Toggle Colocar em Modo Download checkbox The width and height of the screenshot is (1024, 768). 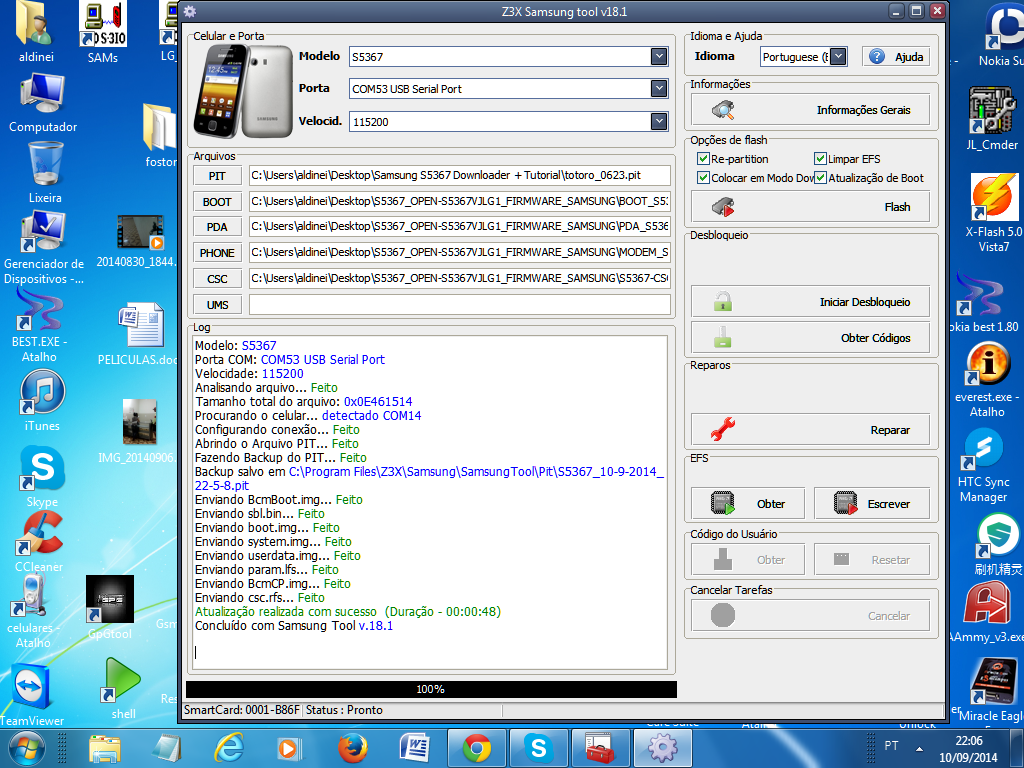tap(703, 178)
